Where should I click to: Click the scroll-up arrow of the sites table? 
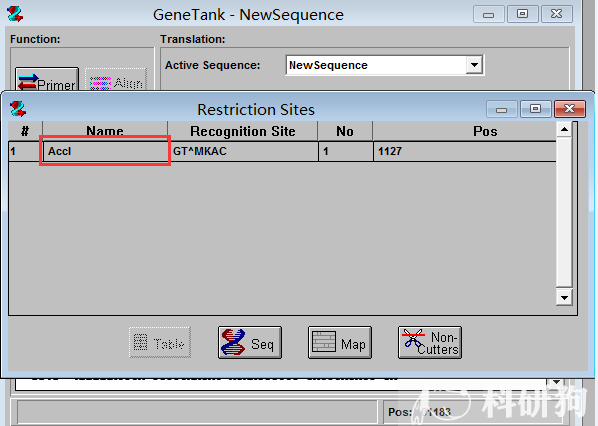pos(564,130)
